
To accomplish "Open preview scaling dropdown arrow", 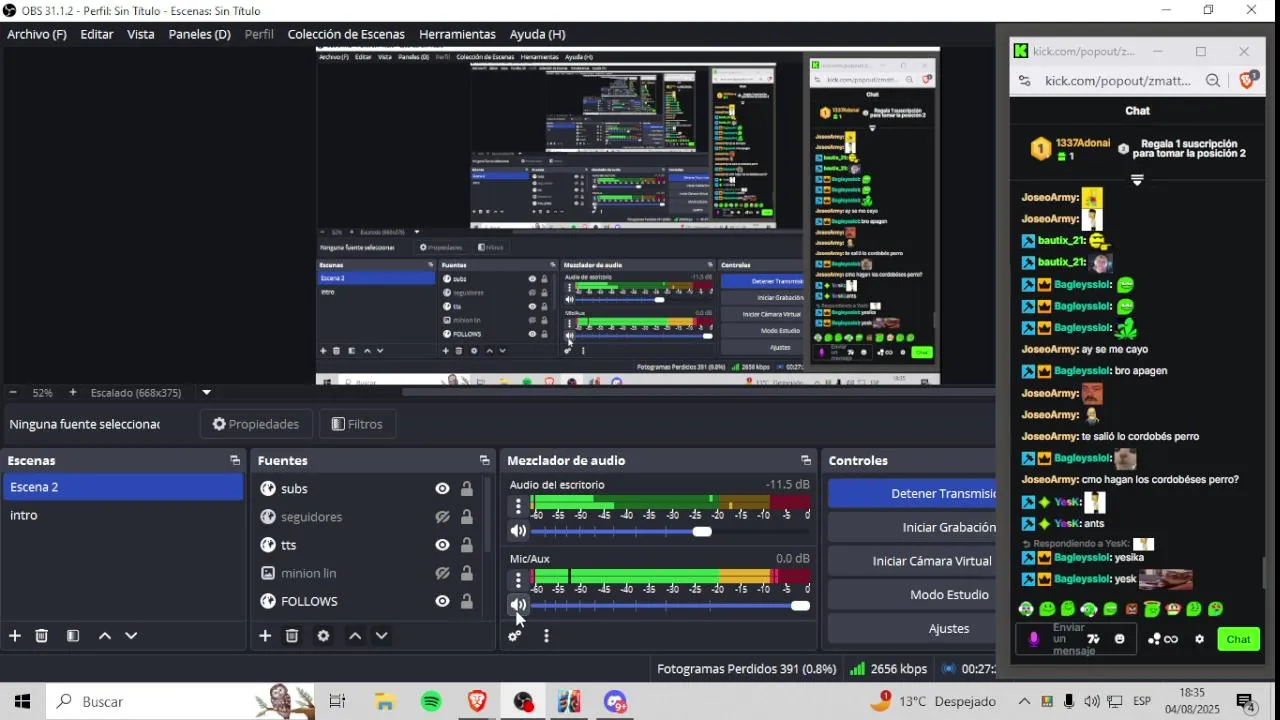I will click(206, 393).
